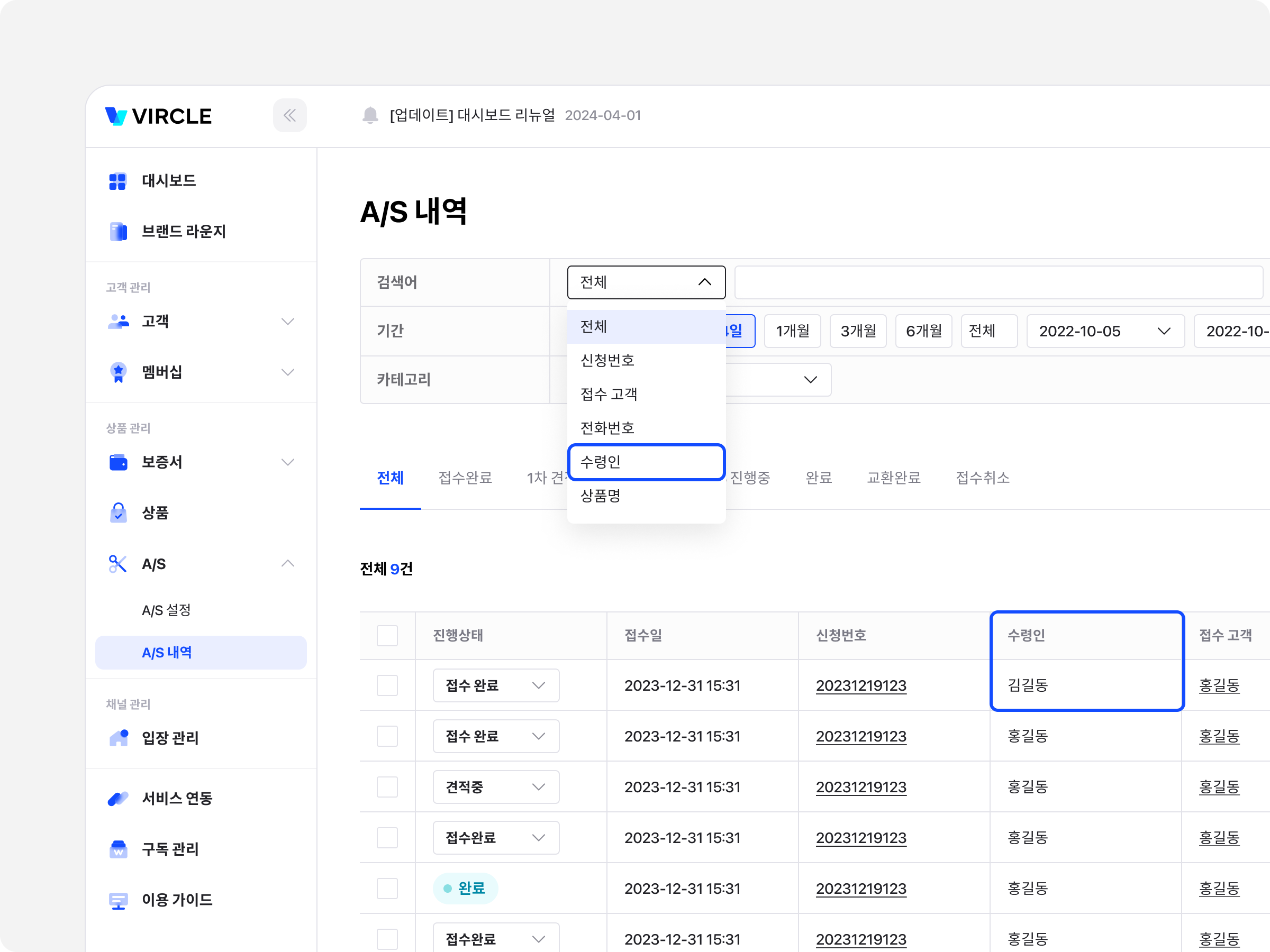
Task: Click the 상품 shopping bag icon
Action: [x=119, y=513]
